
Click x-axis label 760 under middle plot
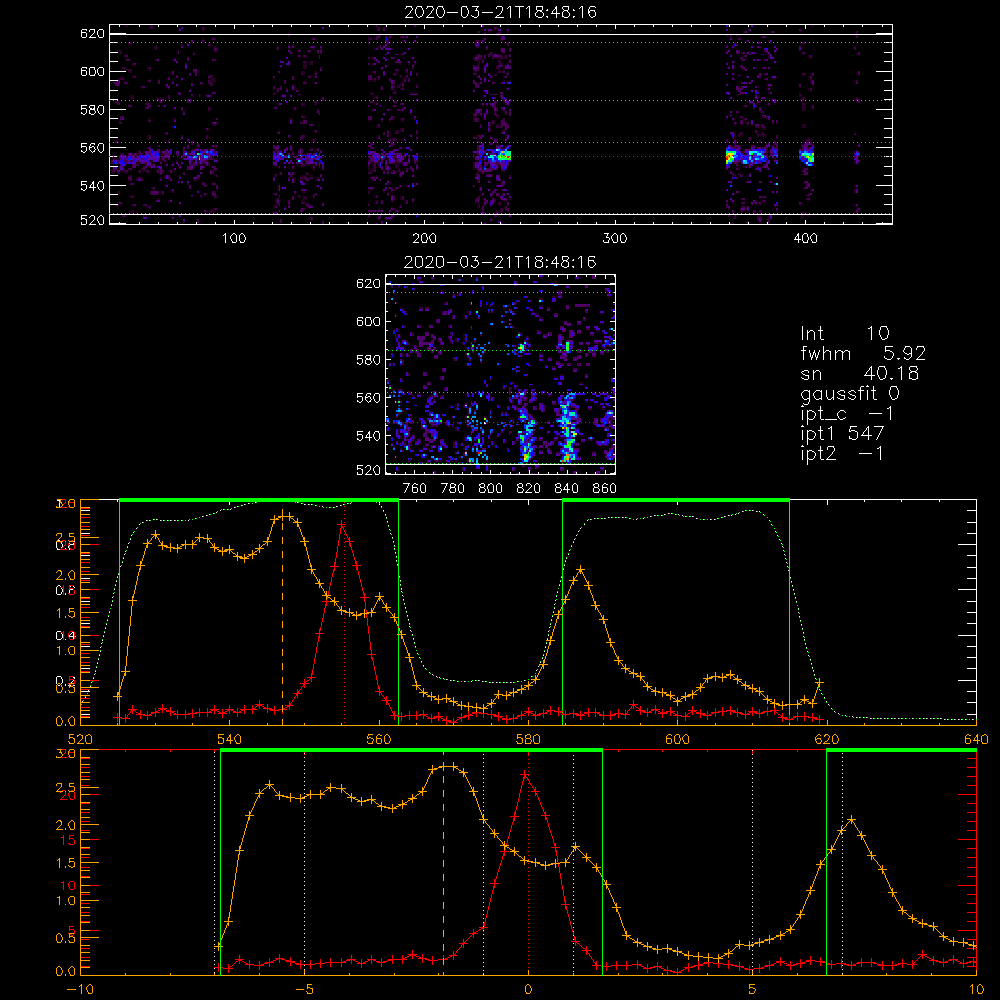[415, 489]
